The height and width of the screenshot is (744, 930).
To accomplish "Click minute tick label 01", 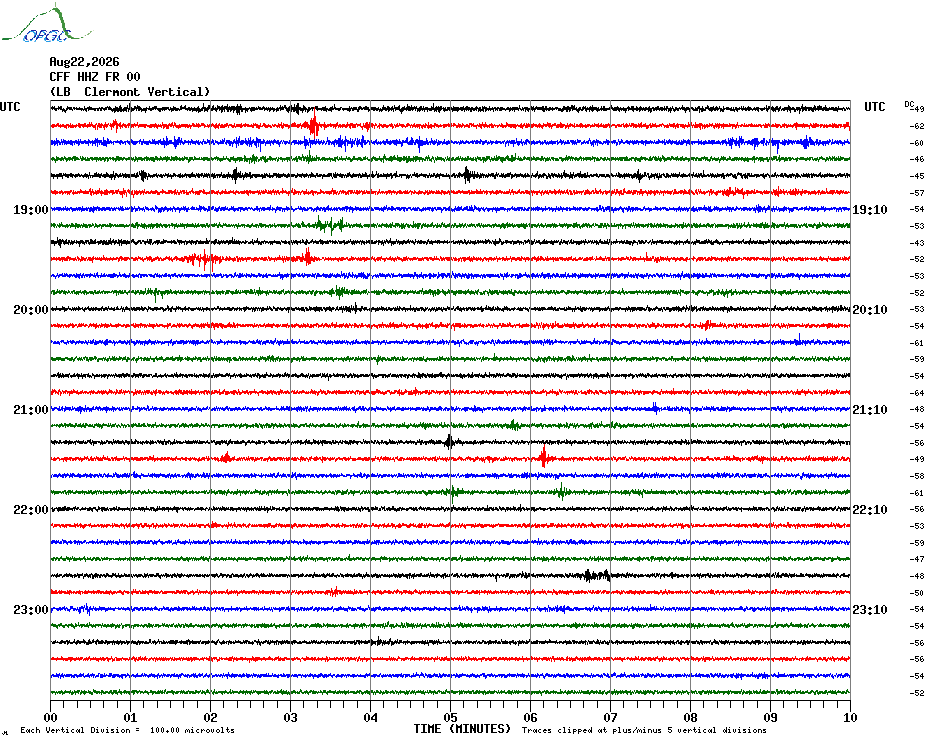I will 130,717.
